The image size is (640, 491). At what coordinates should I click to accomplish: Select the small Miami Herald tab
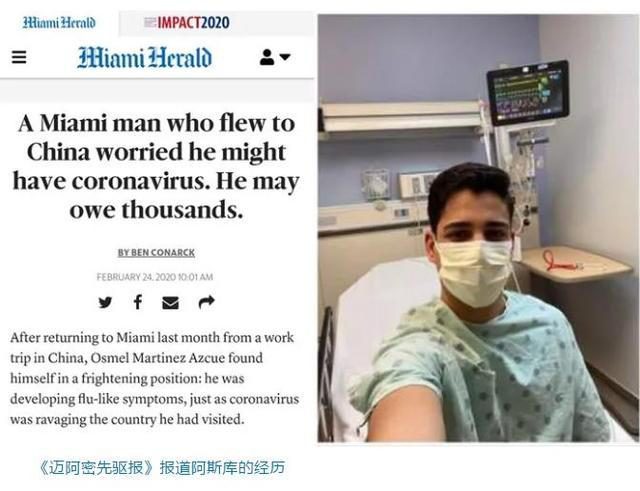[59, 22]
